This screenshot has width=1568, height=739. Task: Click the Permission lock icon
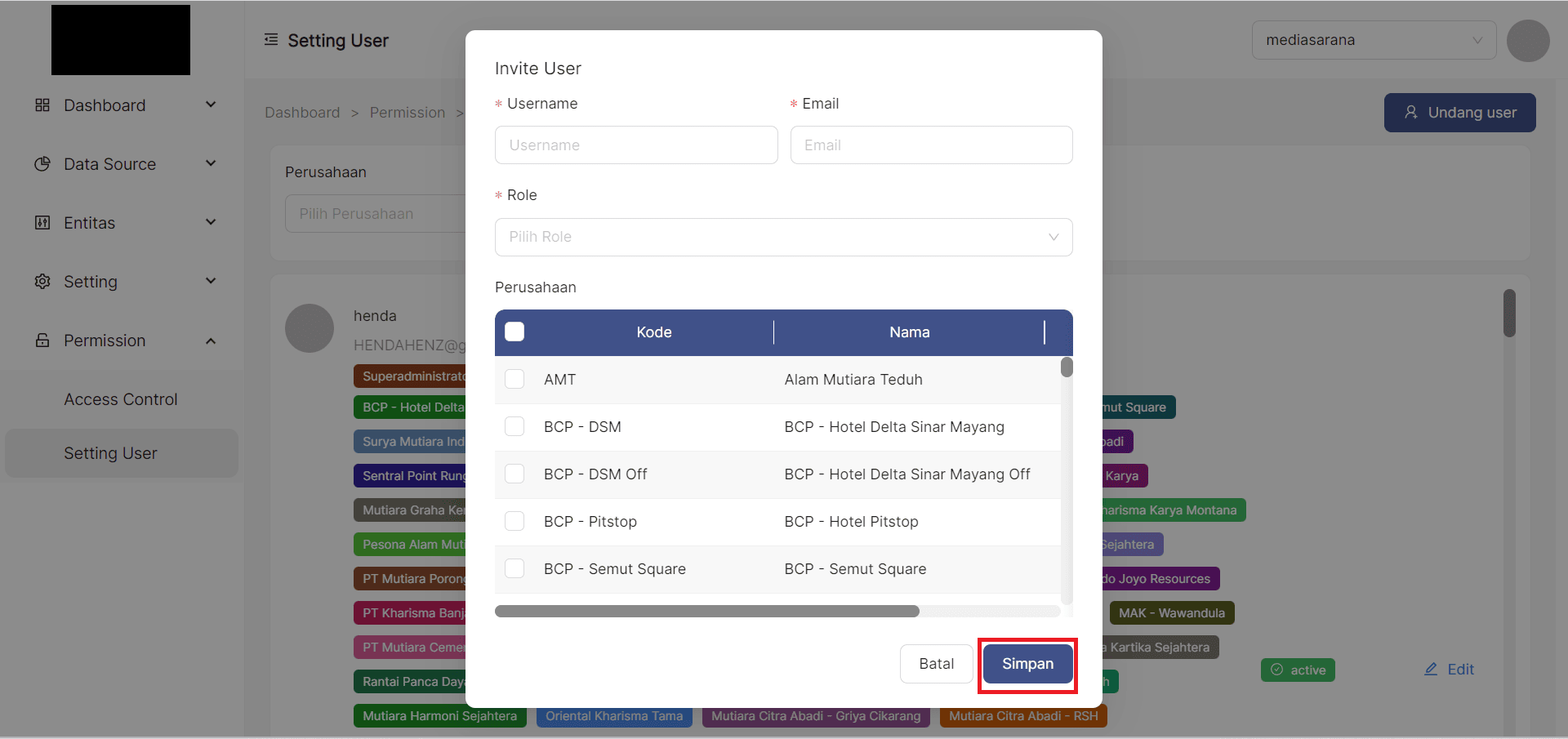(42, 341)
